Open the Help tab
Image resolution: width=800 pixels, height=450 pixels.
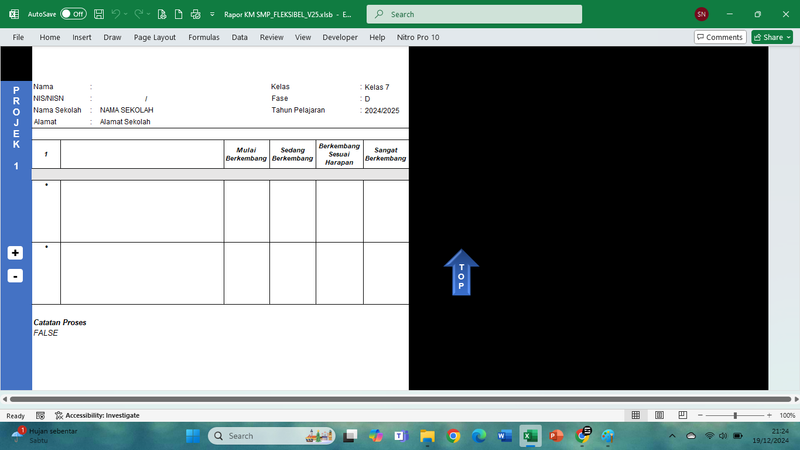(377, 37)
